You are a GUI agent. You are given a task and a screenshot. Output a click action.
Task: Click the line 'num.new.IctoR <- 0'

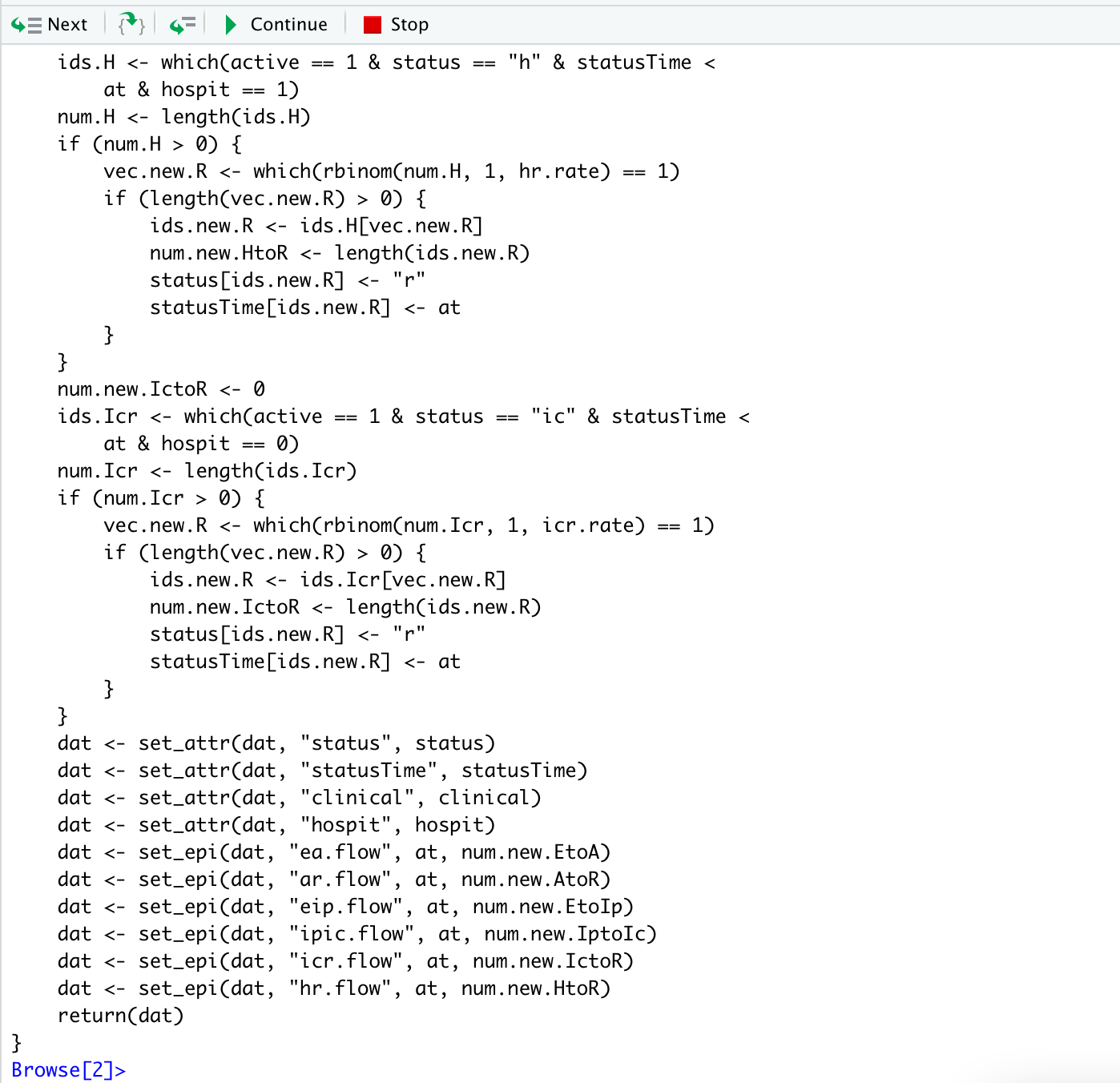pos(161,389)
